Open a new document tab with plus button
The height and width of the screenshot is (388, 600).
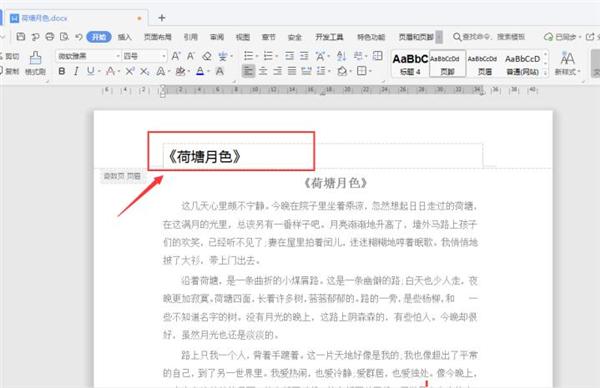tap(162, 18)
